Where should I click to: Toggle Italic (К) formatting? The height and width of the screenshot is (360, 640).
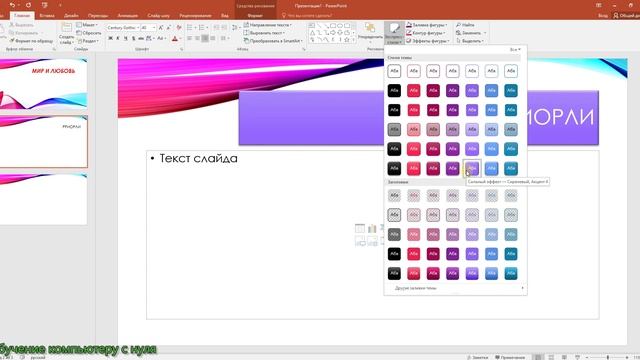pos(118,38)
